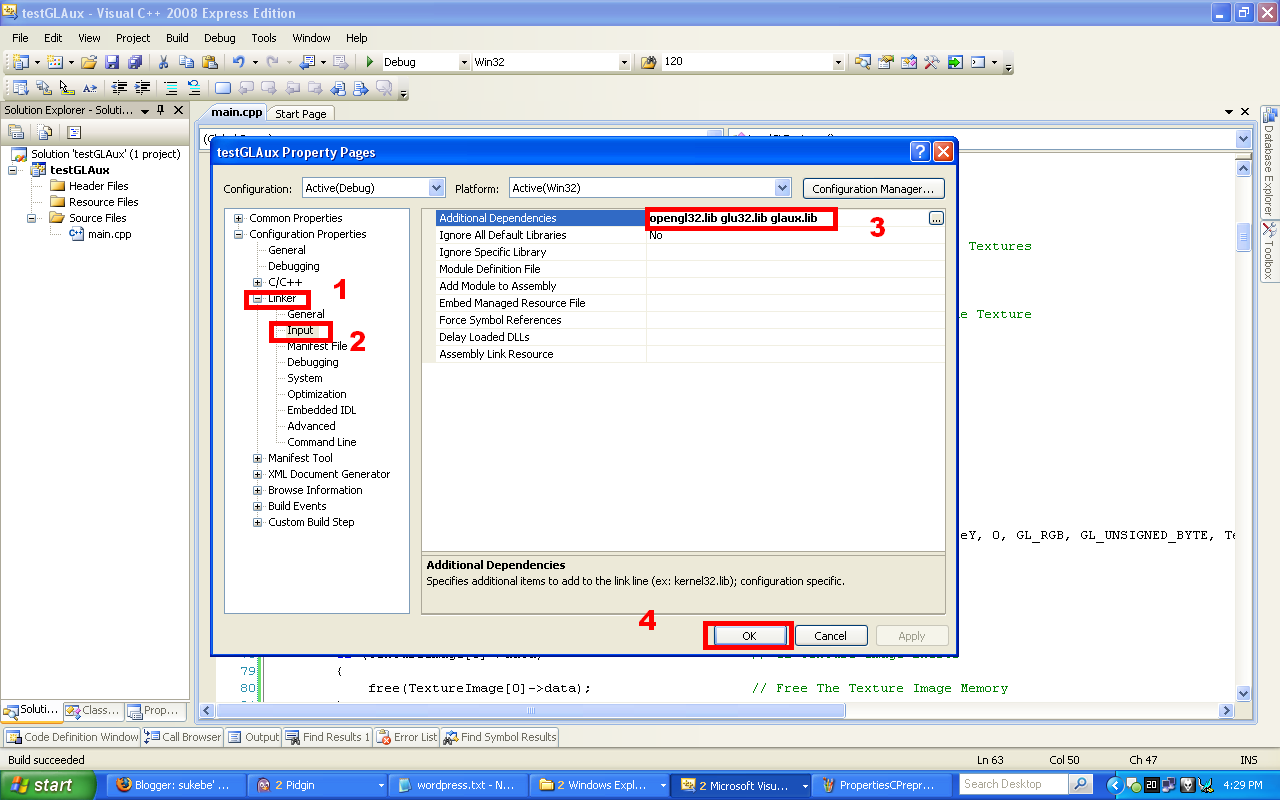Click the Uncomment selected lines icon

click(194, 88)
